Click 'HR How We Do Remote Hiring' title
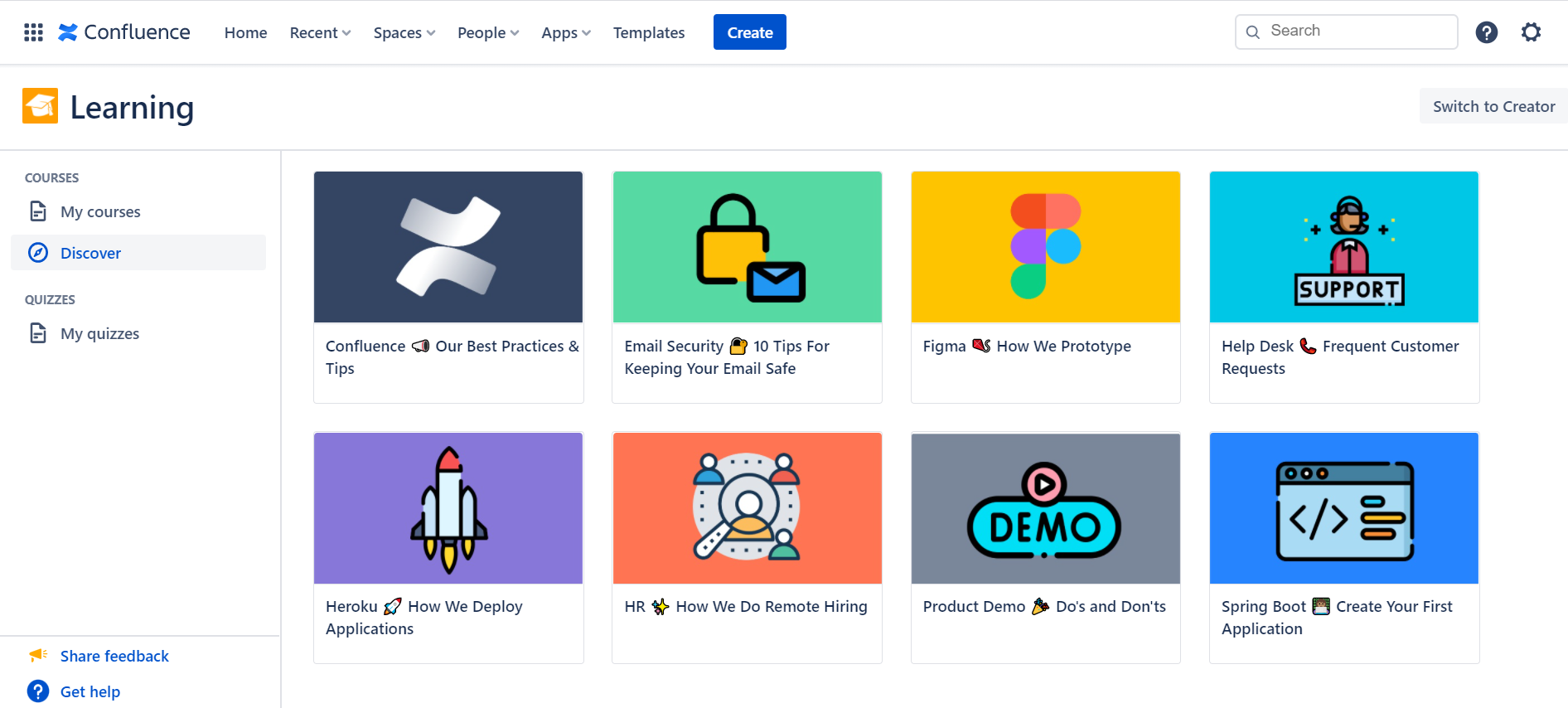This screenshot has height=708, width=1568. pos(746,606)
